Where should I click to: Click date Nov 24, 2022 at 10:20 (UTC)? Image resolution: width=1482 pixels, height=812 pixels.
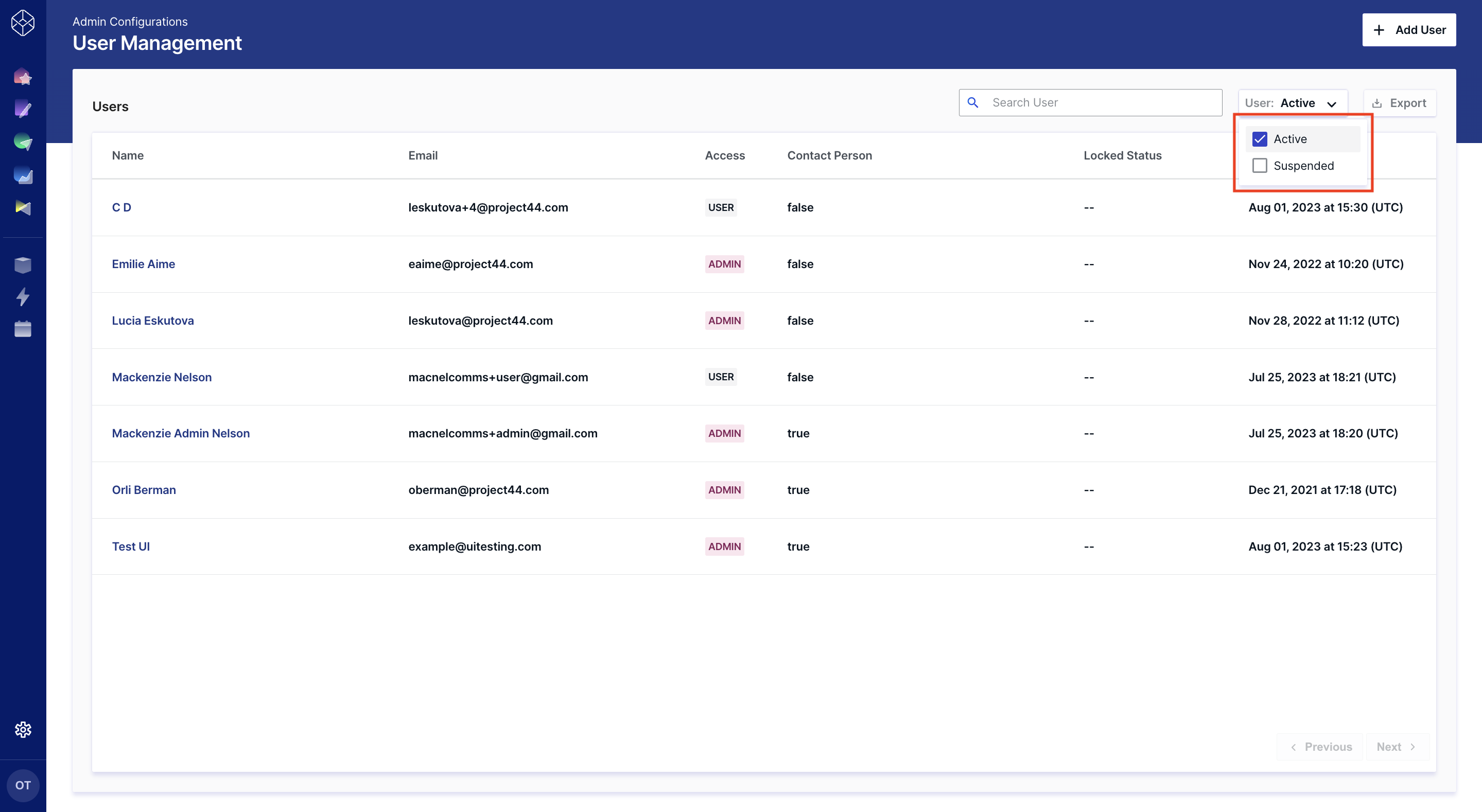click(1326, 264)
